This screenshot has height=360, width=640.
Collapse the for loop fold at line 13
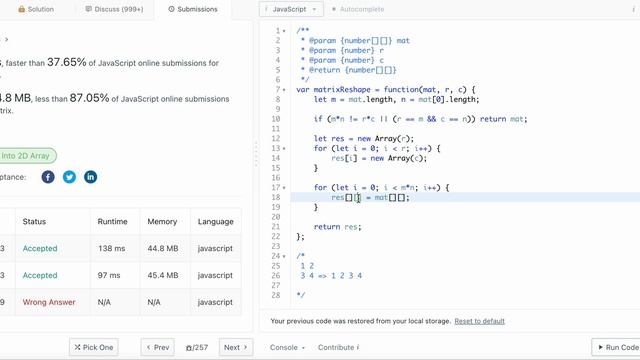click(284, 149)
